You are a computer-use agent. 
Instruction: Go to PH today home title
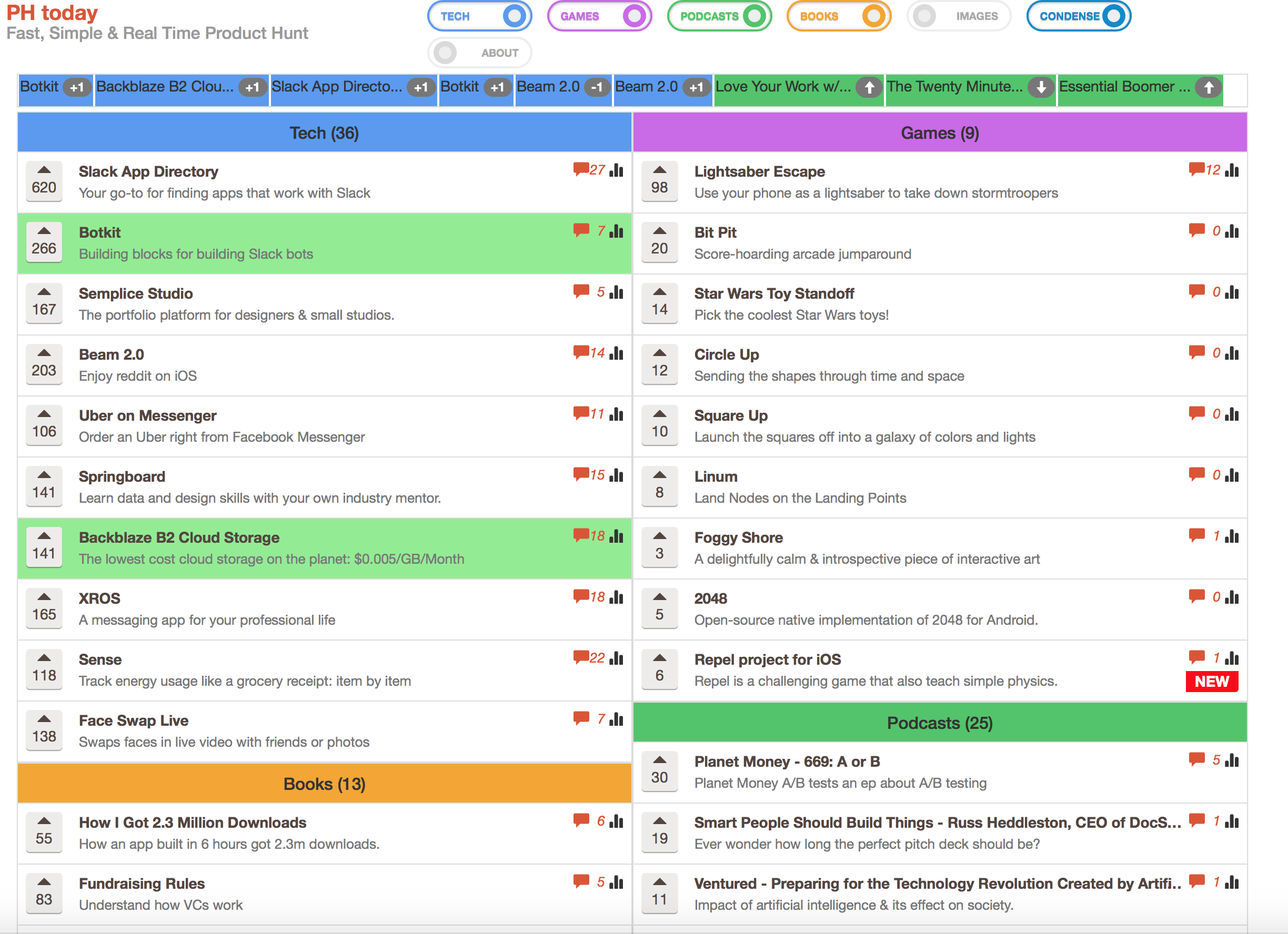[x=52, y=13]
